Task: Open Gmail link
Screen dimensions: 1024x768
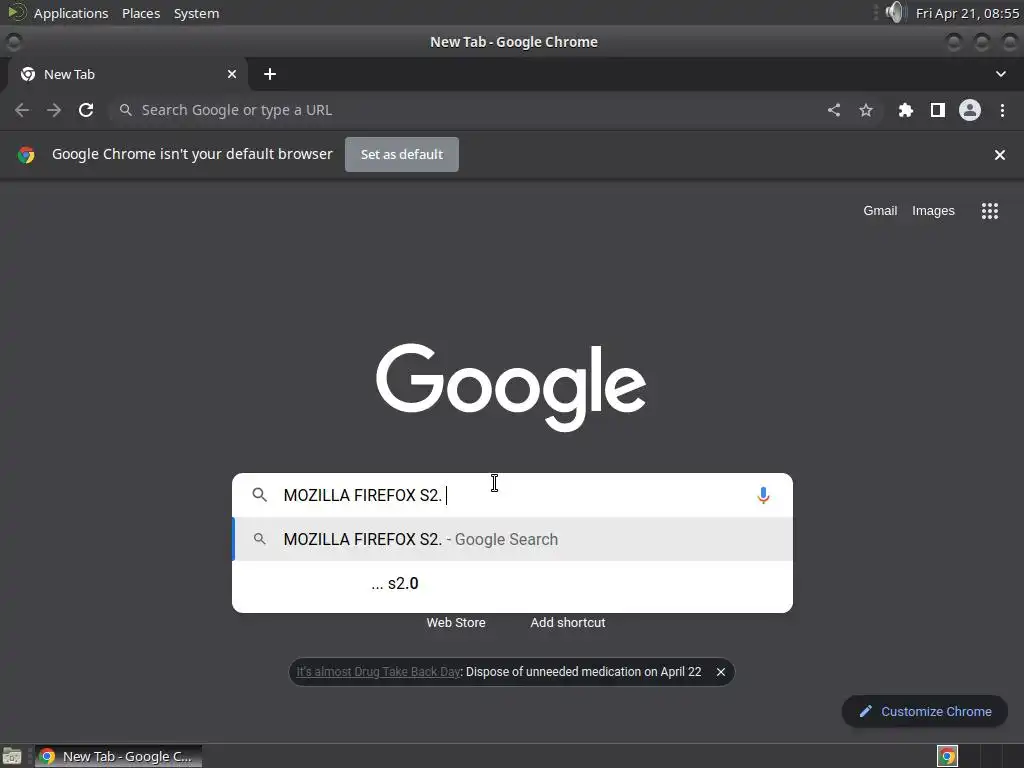Action: click(880, 211)
